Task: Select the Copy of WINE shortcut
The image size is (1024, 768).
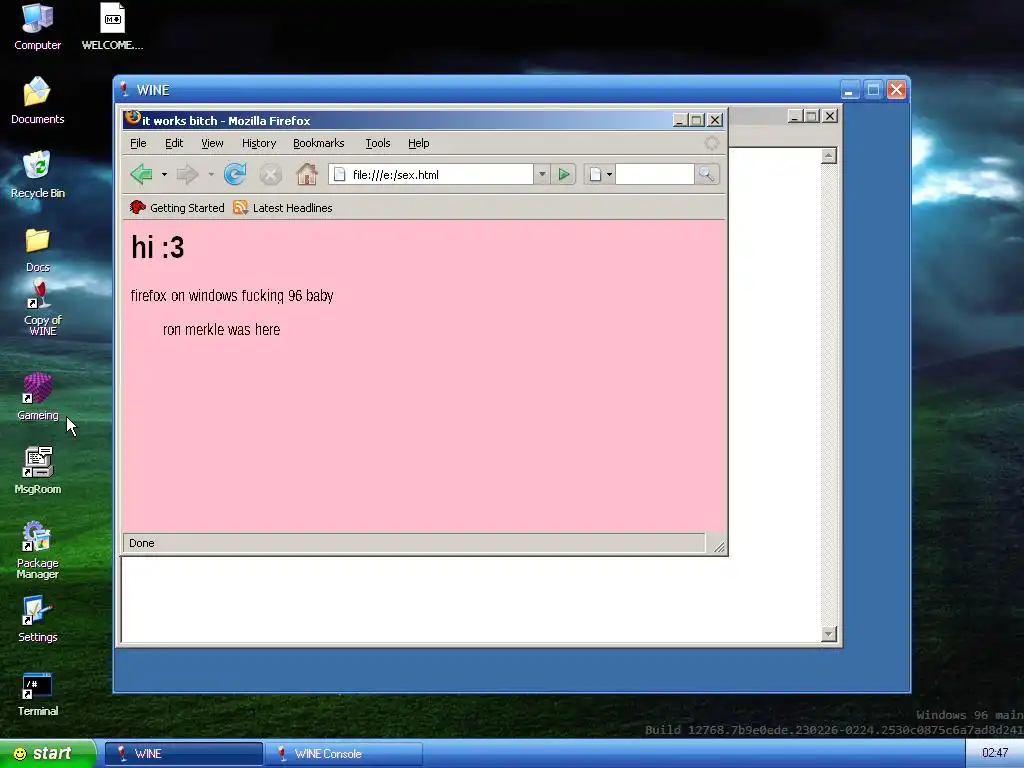Action: [x=42, y=308]
